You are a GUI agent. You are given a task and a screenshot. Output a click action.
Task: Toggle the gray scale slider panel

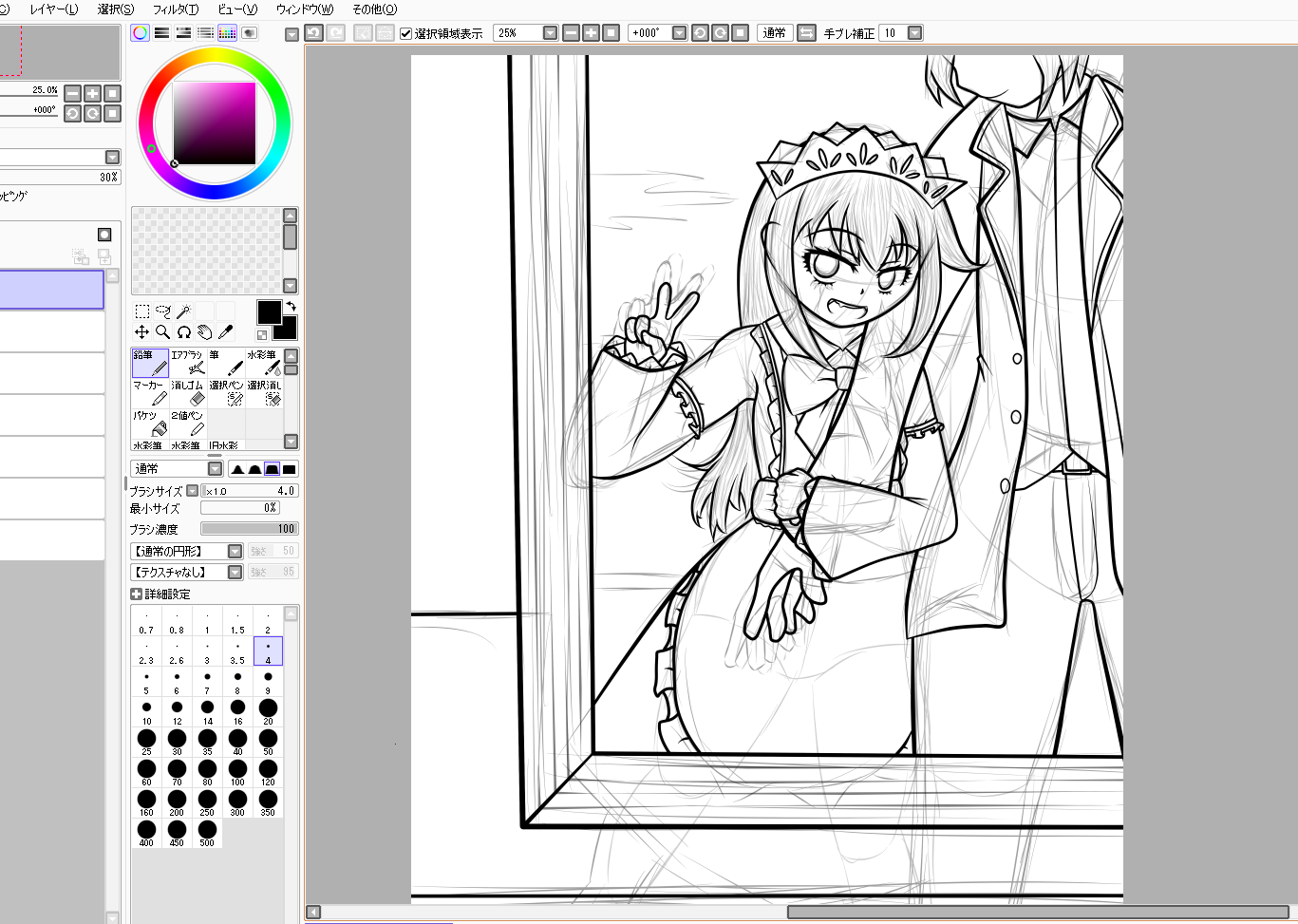[205, 32]
